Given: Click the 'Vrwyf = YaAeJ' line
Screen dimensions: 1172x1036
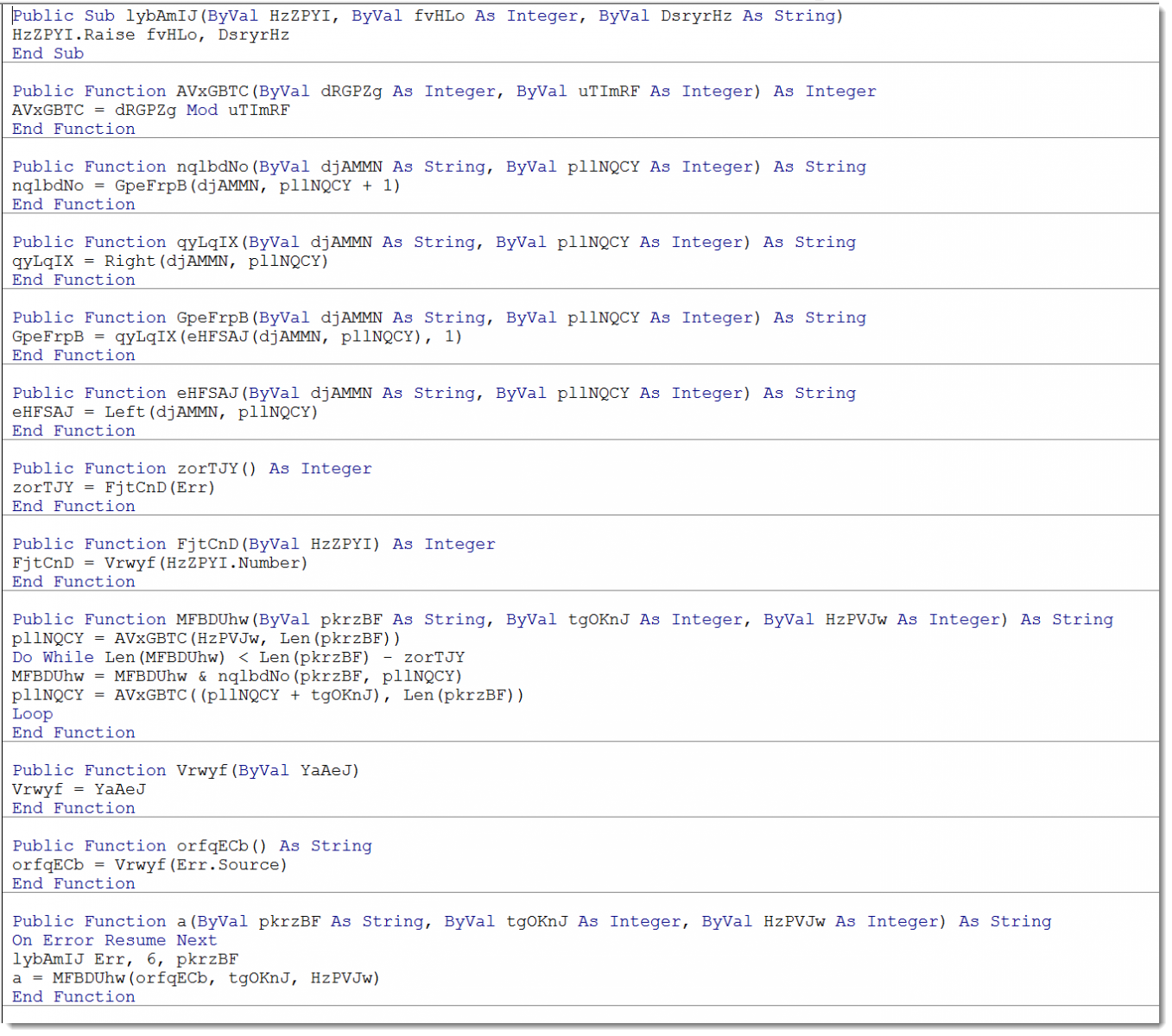Looking at the screenshot, I should 79,790.
